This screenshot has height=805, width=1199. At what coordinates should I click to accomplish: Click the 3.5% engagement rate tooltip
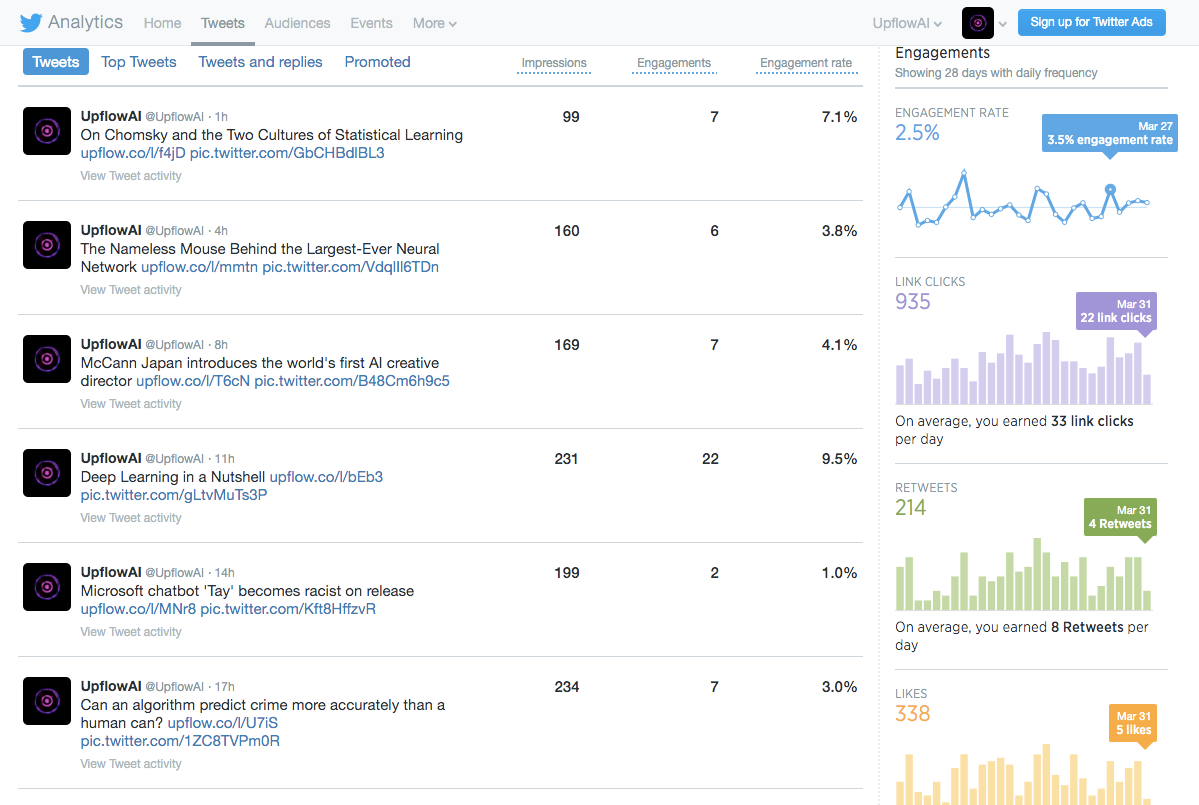click(x=1110, y=133)
